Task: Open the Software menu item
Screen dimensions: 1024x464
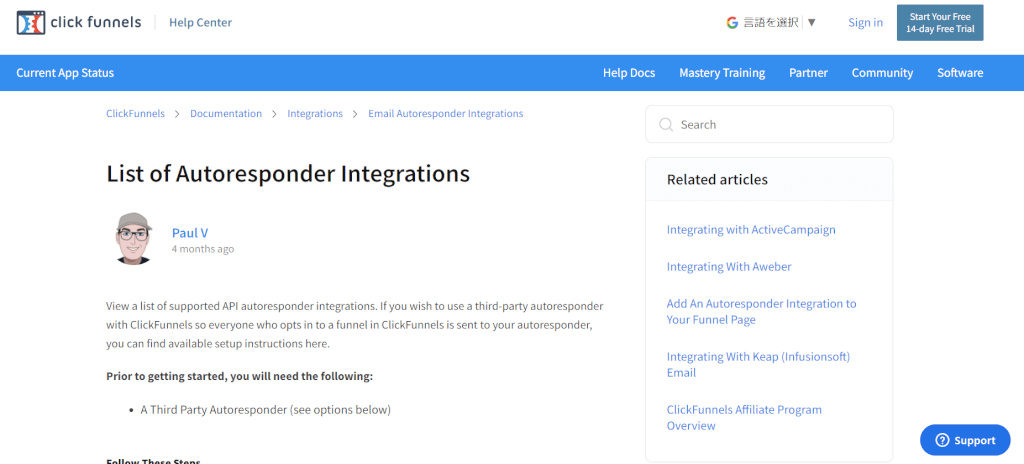Action: click(960, 73)
